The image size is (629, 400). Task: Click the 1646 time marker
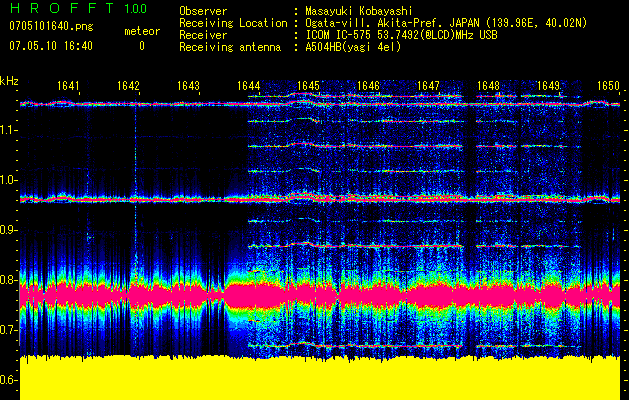368,85
